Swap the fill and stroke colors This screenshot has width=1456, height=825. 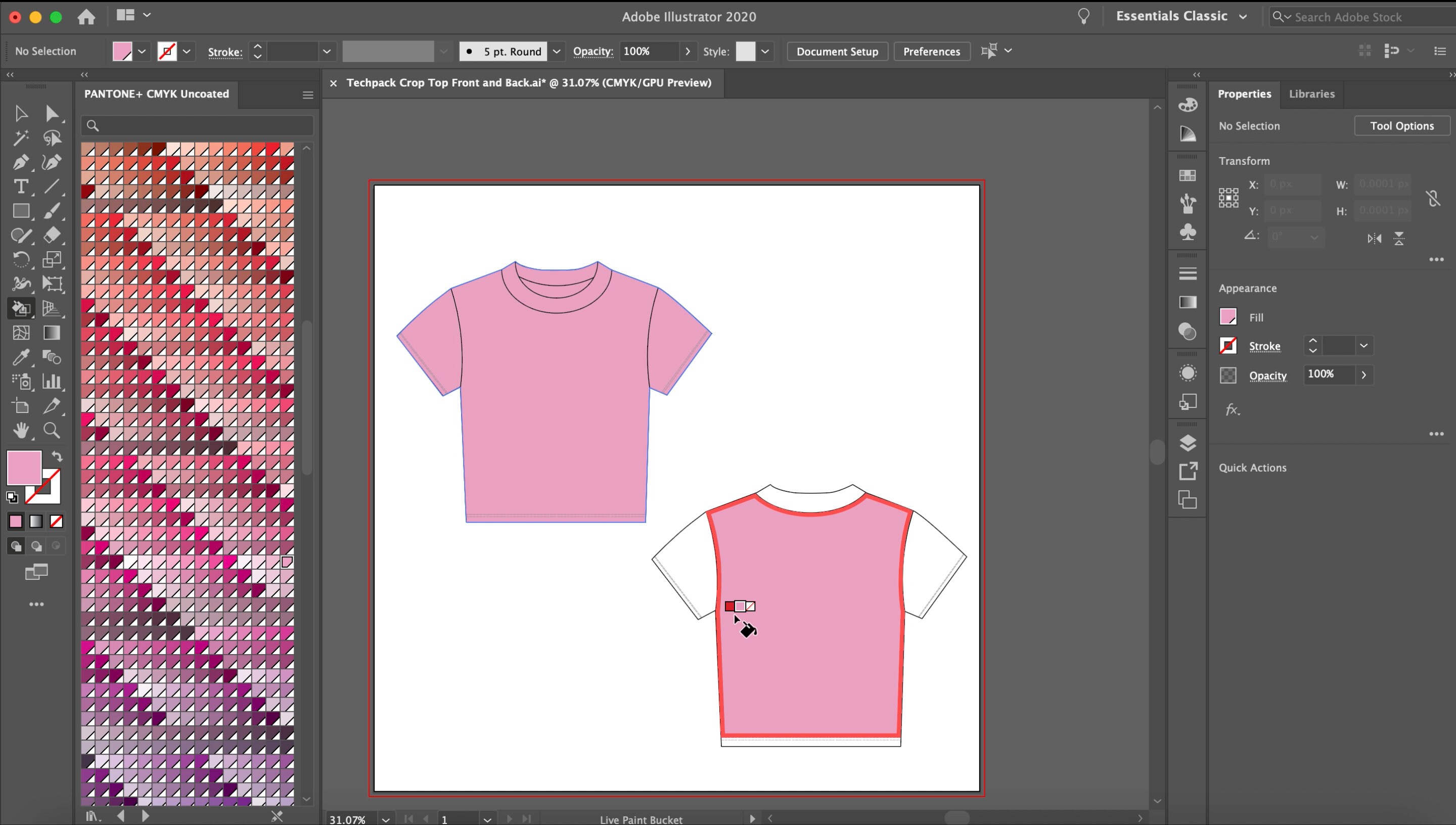(x=57, y=456)
